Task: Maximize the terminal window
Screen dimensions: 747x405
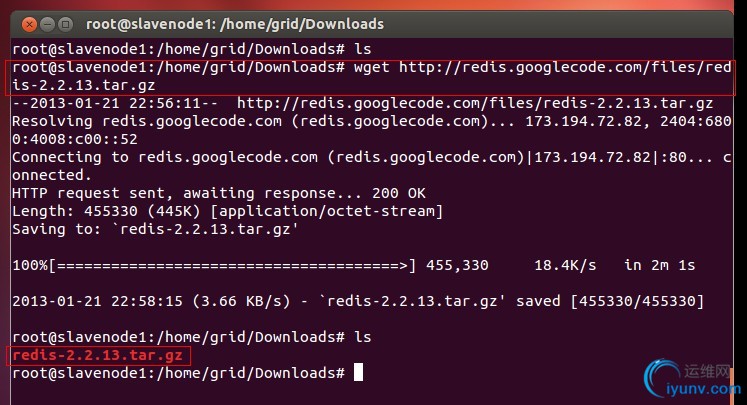Action: 66,24
